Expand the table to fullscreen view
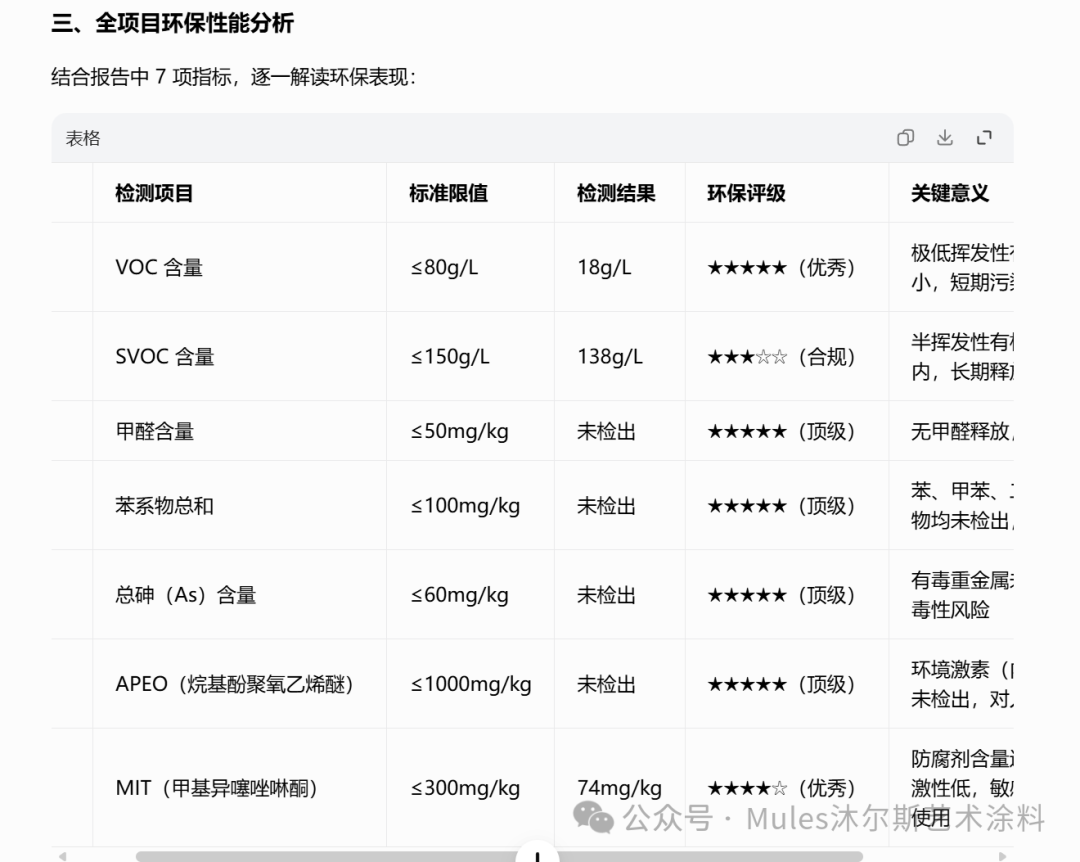 click(984, 138)
